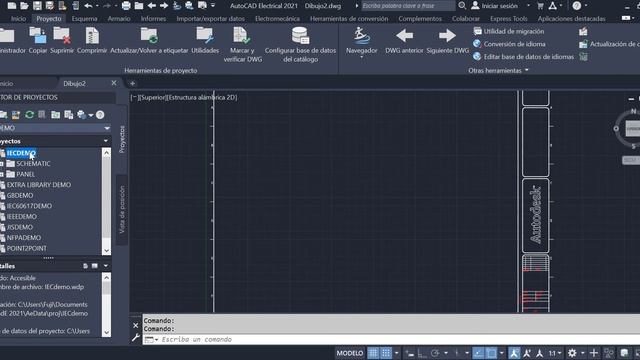
Task: Toggle MODELO space button
Action: click(350, 353)
